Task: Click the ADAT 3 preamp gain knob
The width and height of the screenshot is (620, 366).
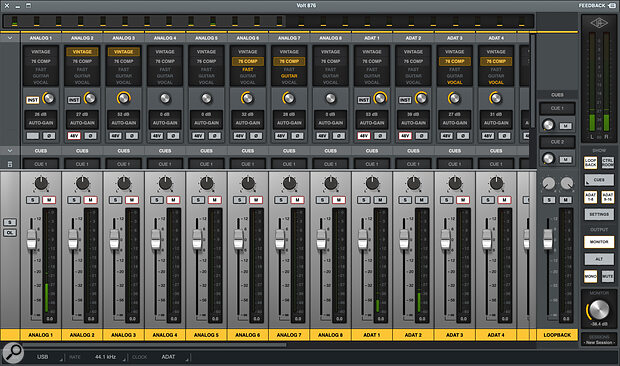Action: 454,98
